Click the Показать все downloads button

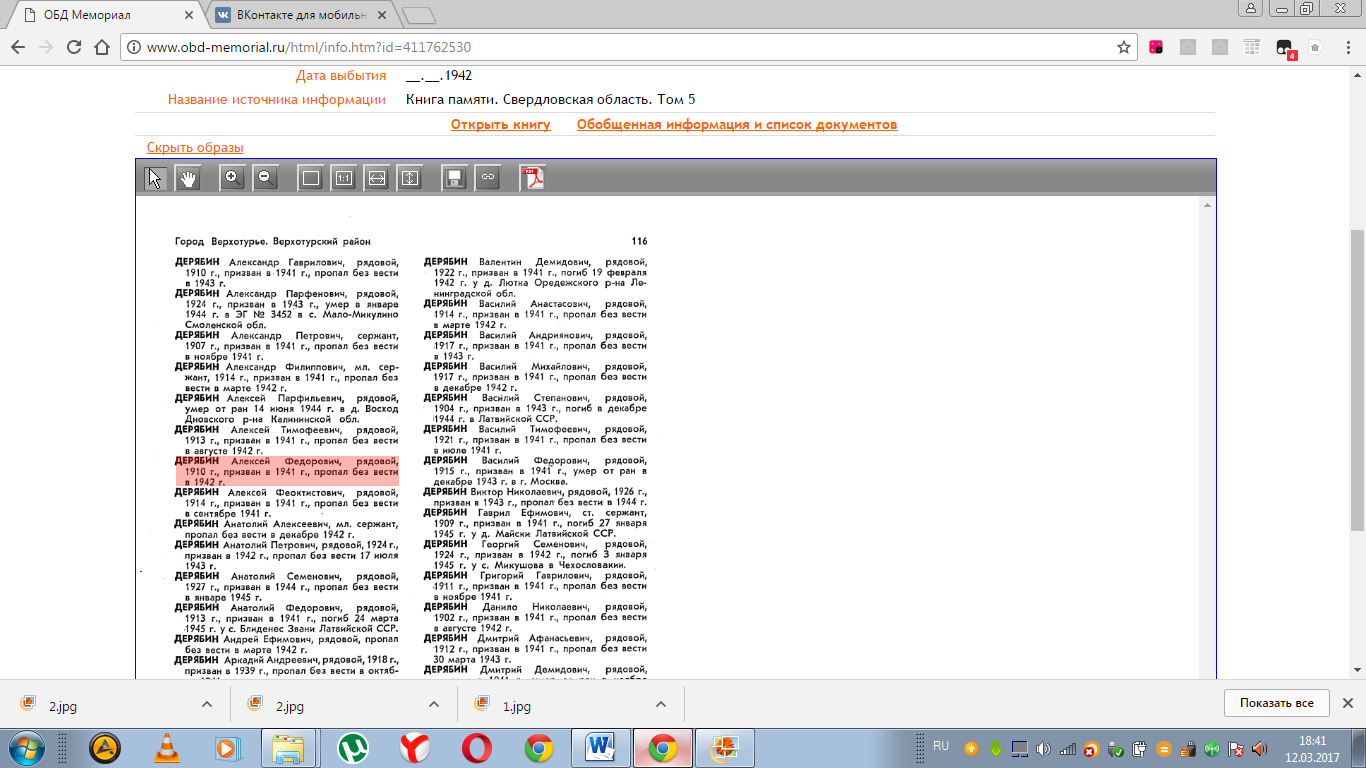click(1277, 703)
